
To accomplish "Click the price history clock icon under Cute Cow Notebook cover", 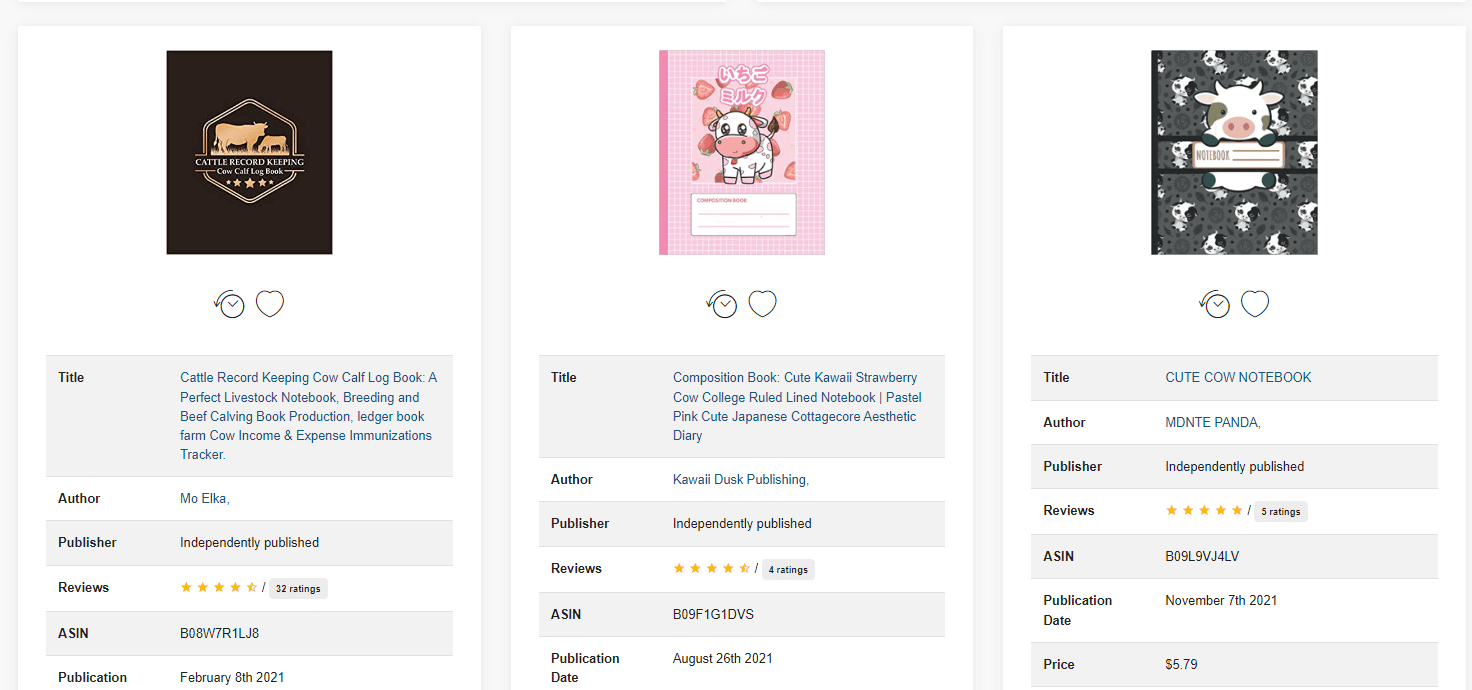I will 1214,304.
